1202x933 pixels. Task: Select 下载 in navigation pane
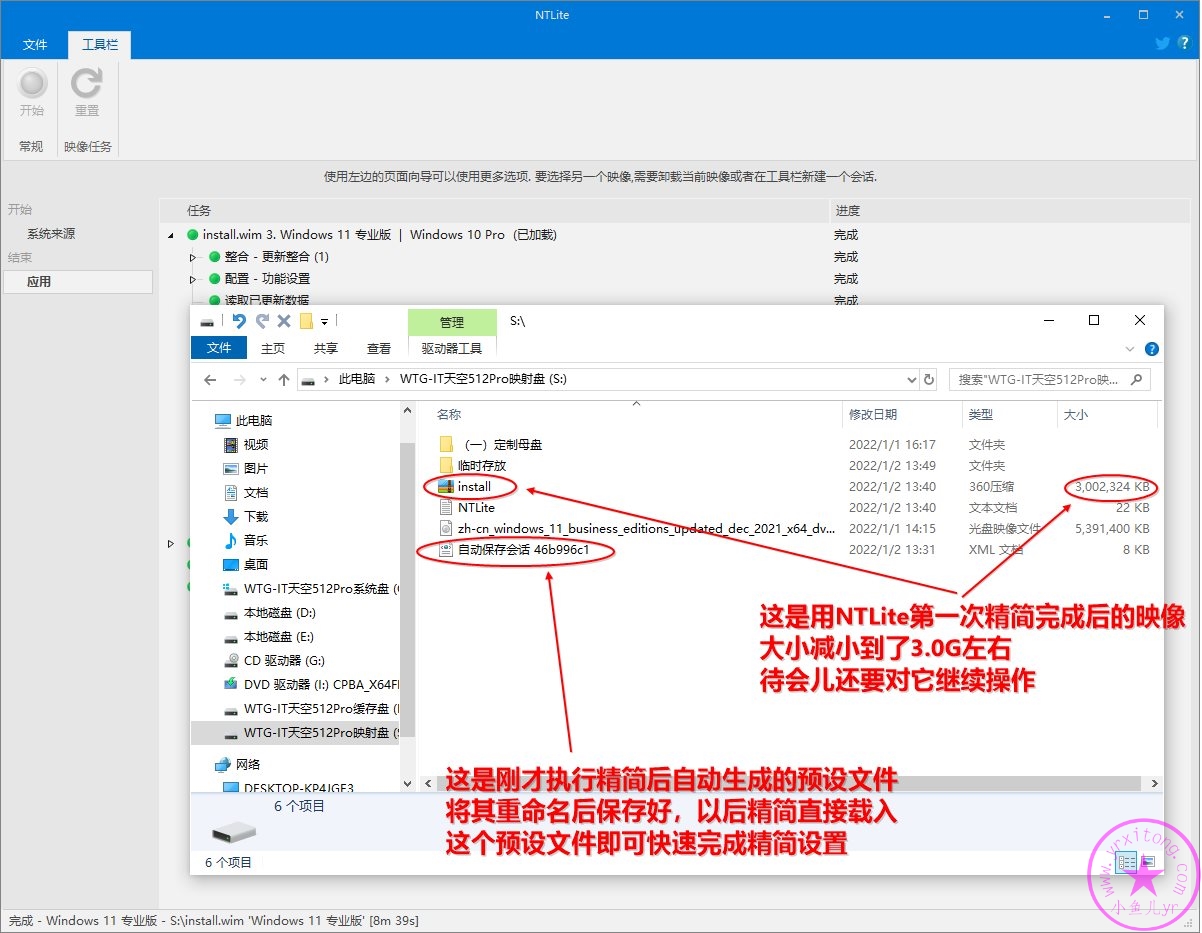(x=256, y=516)
